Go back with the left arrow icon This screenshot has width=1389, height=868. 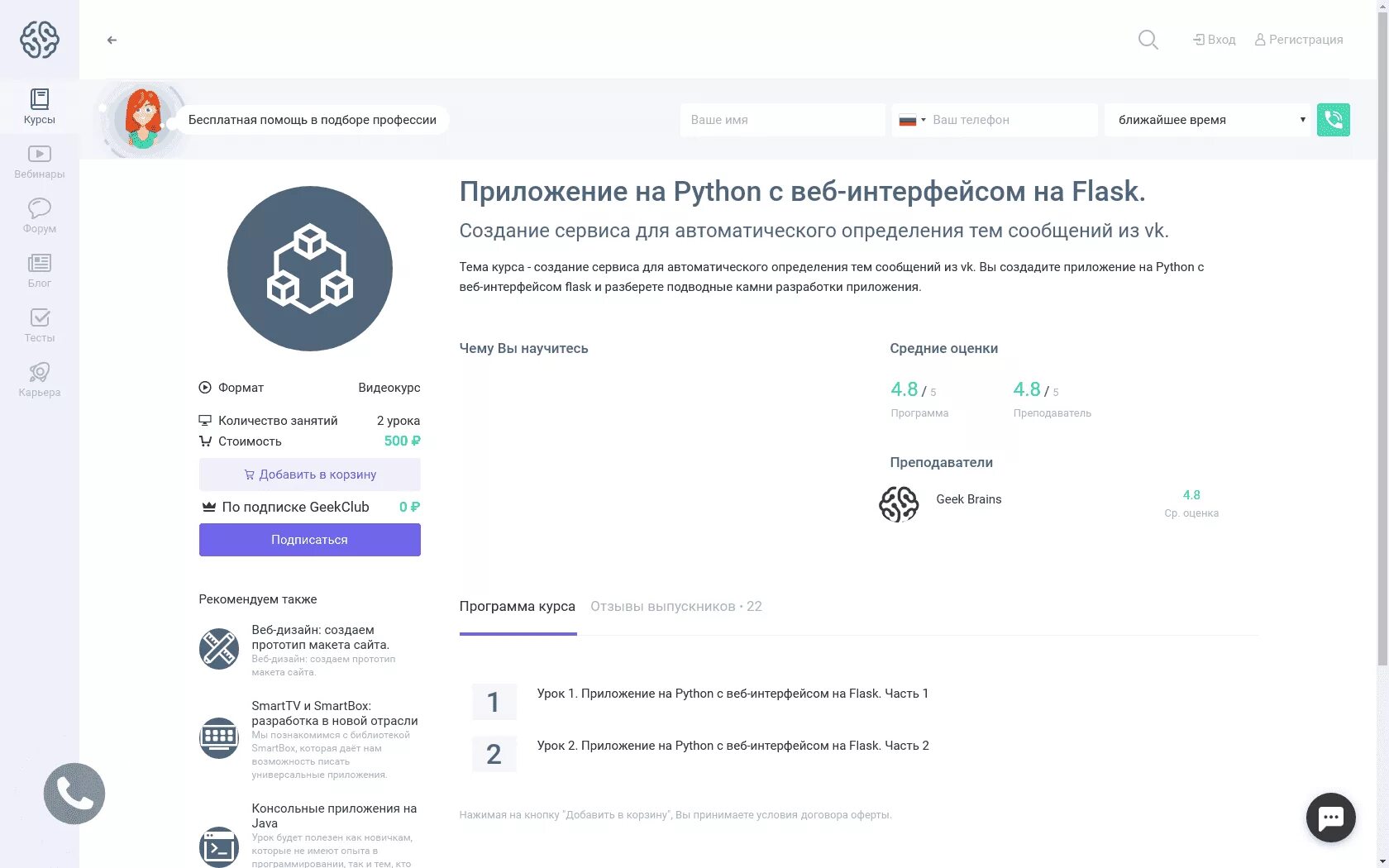coord(112,40)
